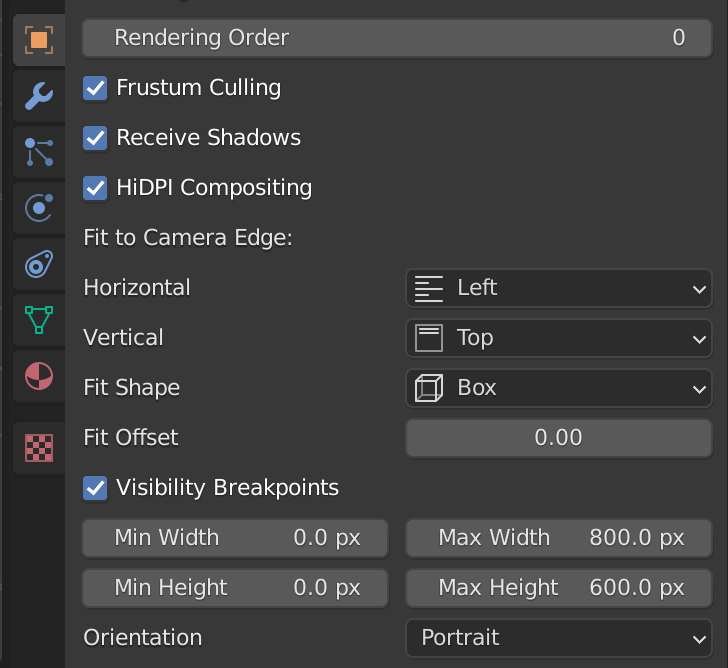Turn off Visibility Breakpoints
Viewport: 728px width, 668px height.
95,488
